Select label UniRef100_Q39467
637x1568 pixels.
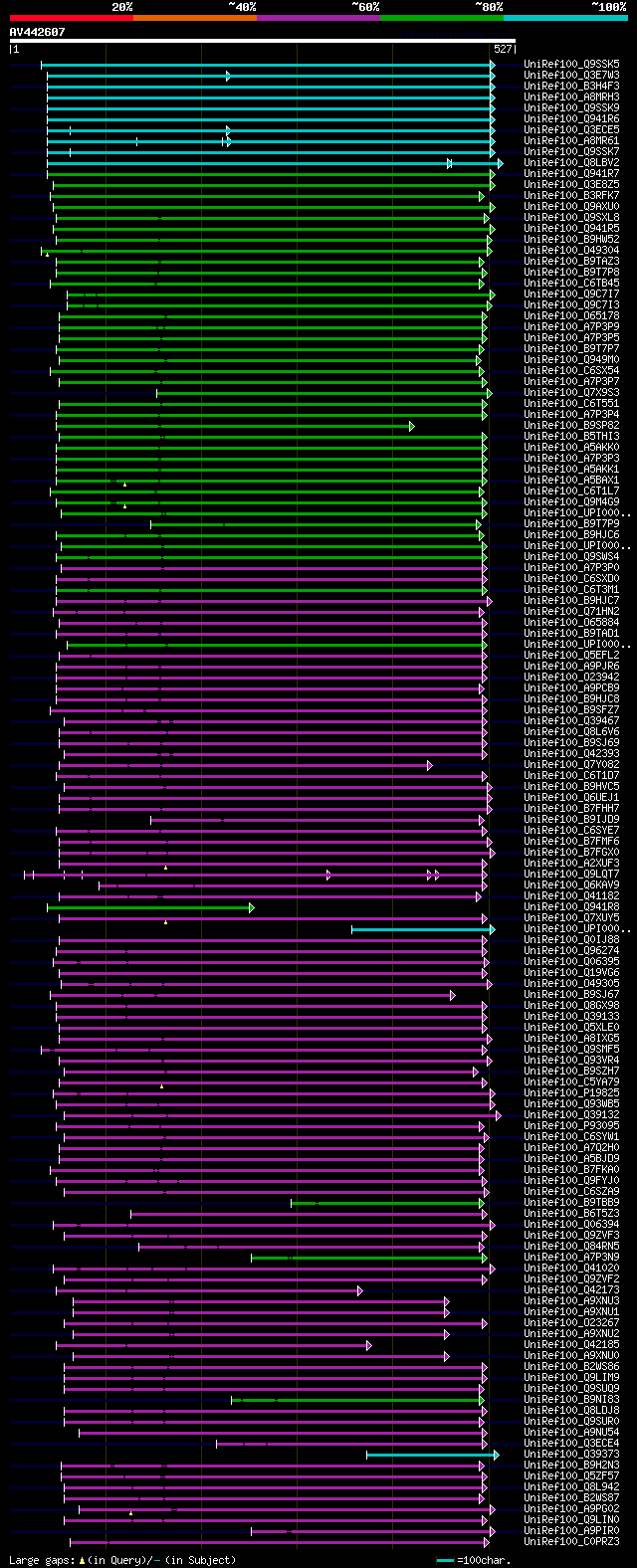572,720
